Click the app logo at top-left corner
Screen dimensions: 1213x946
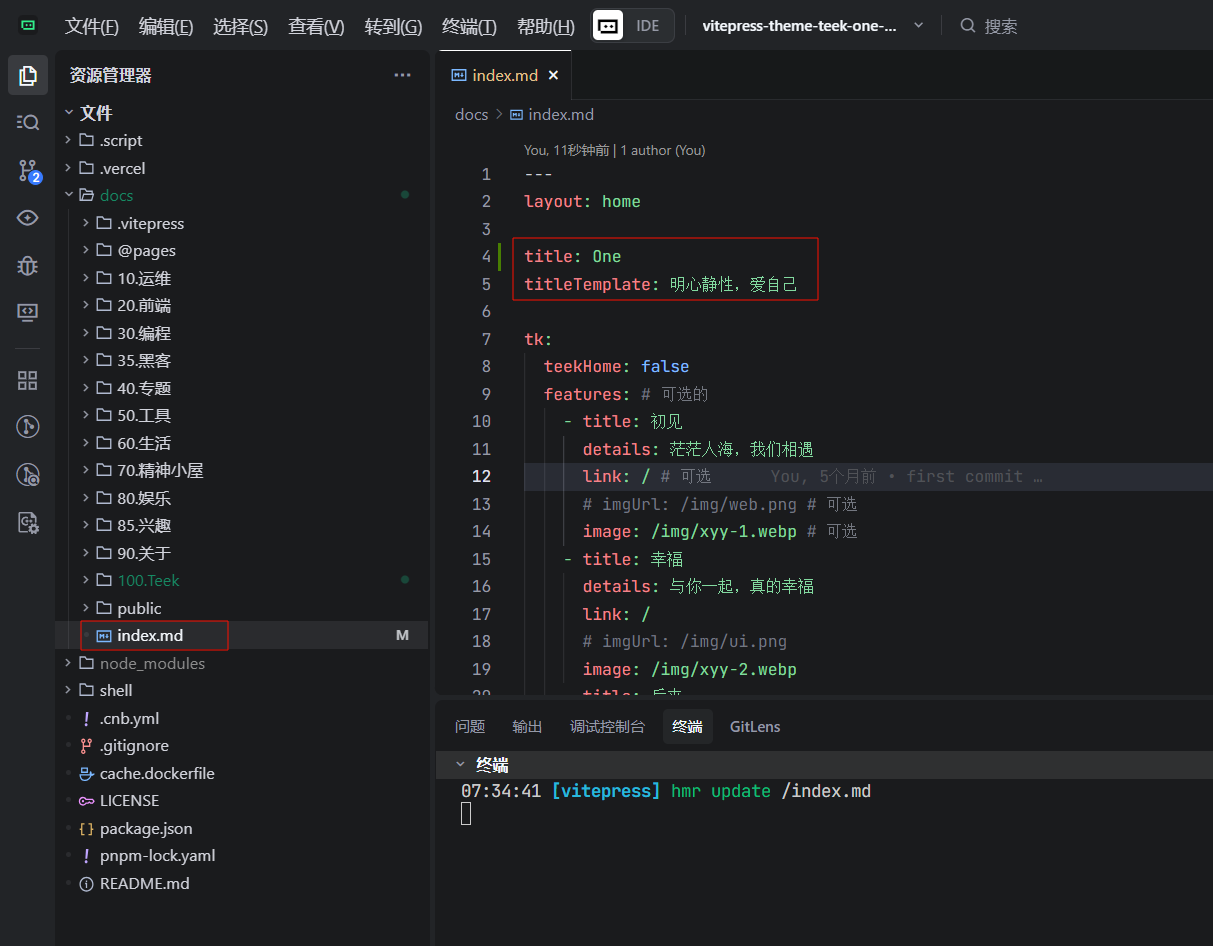28,25
